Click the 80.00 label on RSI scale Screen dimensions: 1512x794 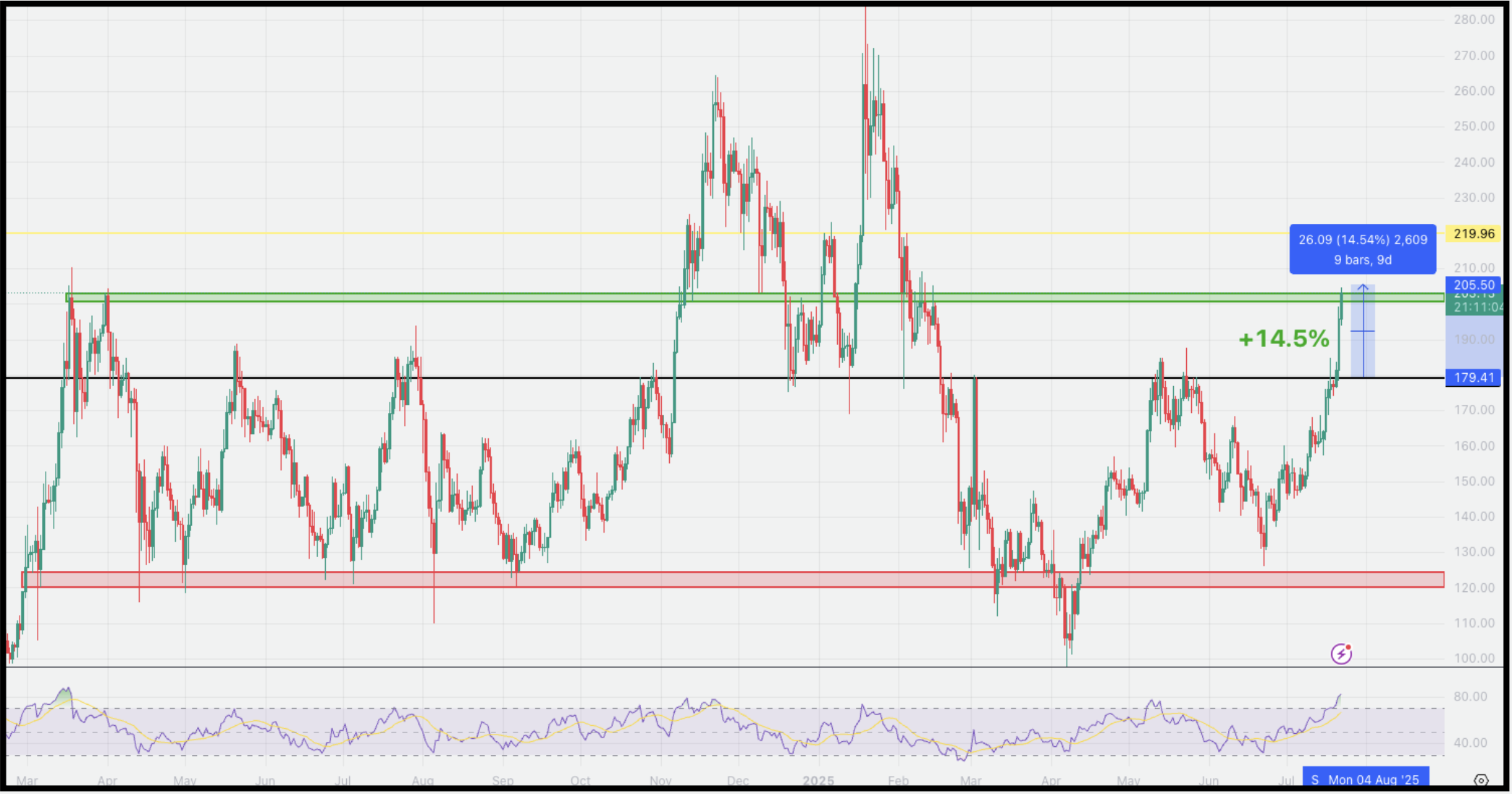coord(1470,697)
